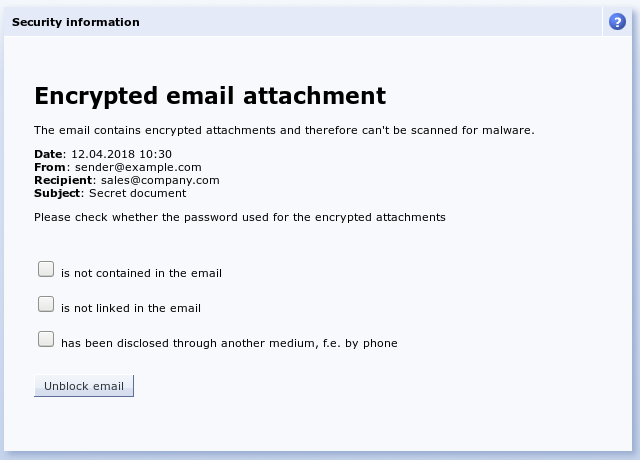640x460 pixels.
Task: Select the sender@example.com address
Action: (138, 167)
